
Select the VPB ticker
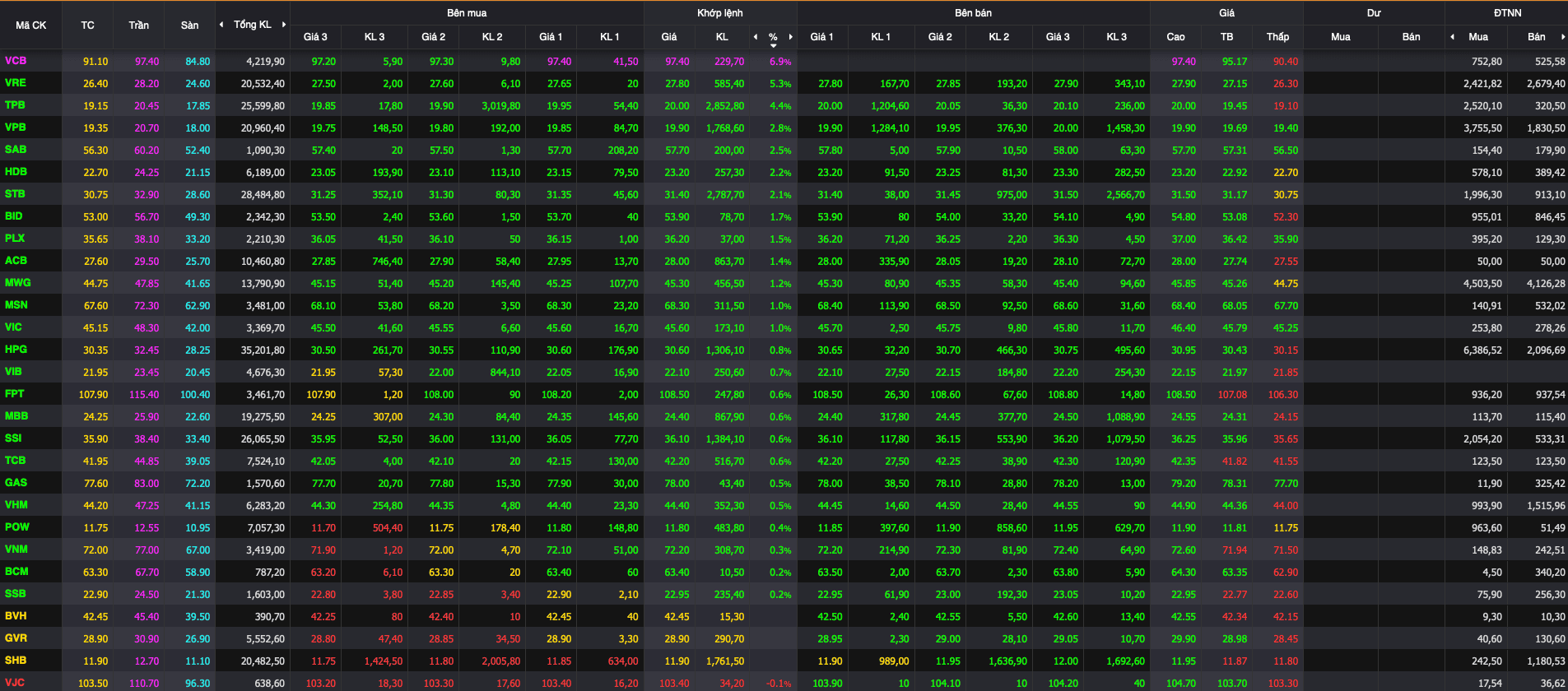tap(16, 128)
